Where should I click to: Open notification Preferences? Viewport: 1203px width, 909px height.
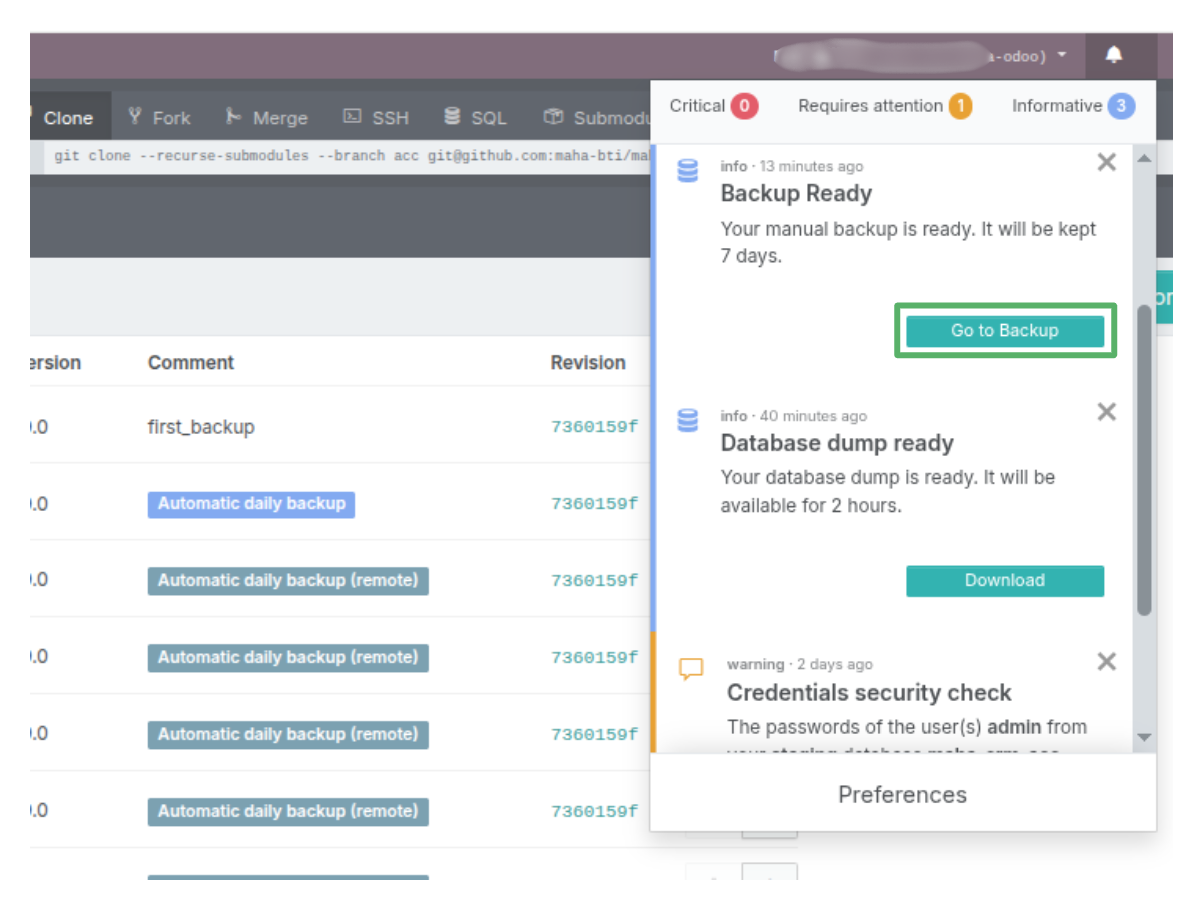902,795
